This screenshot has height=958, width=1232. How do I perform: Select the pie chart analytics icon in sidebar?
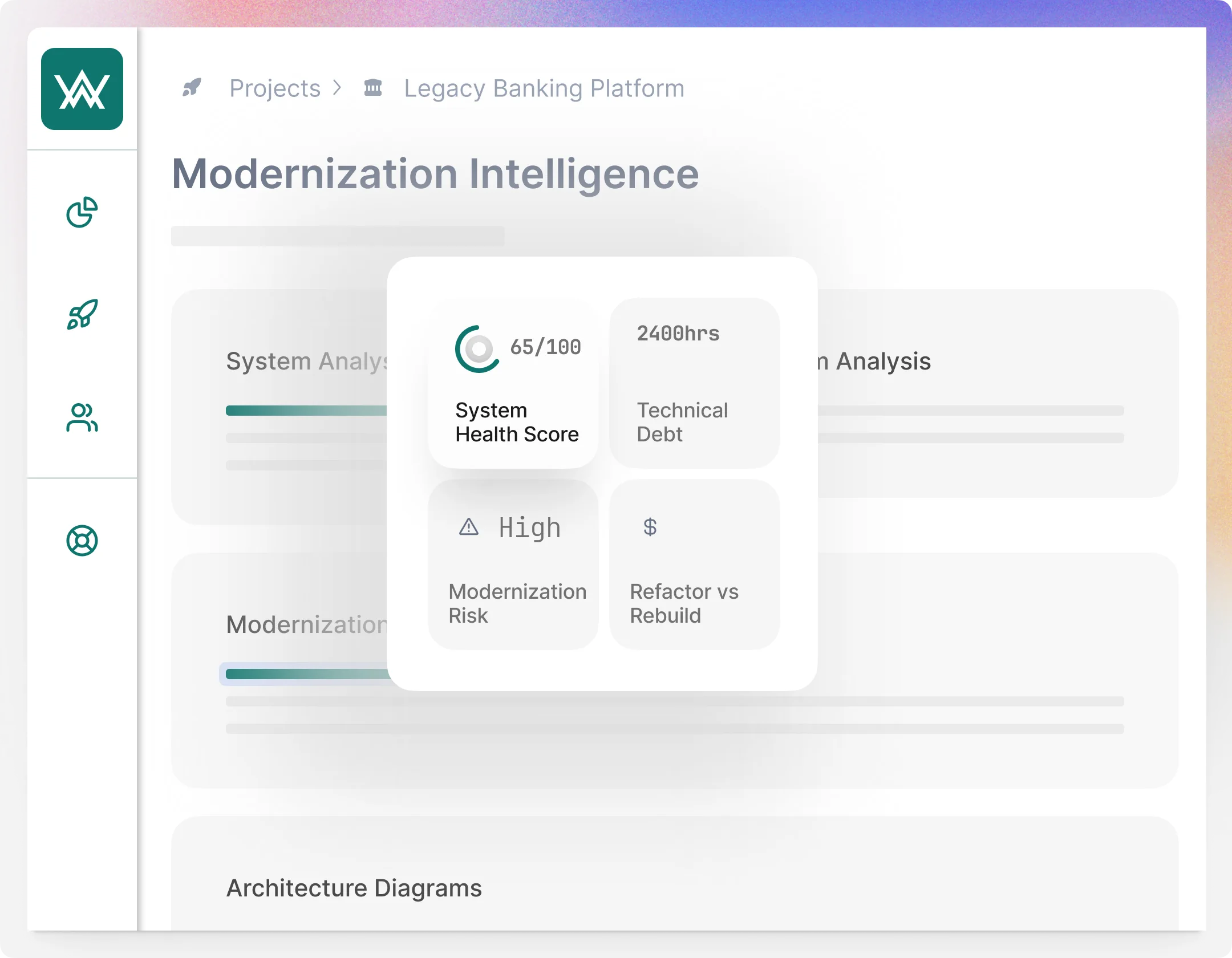coord(82,214)
